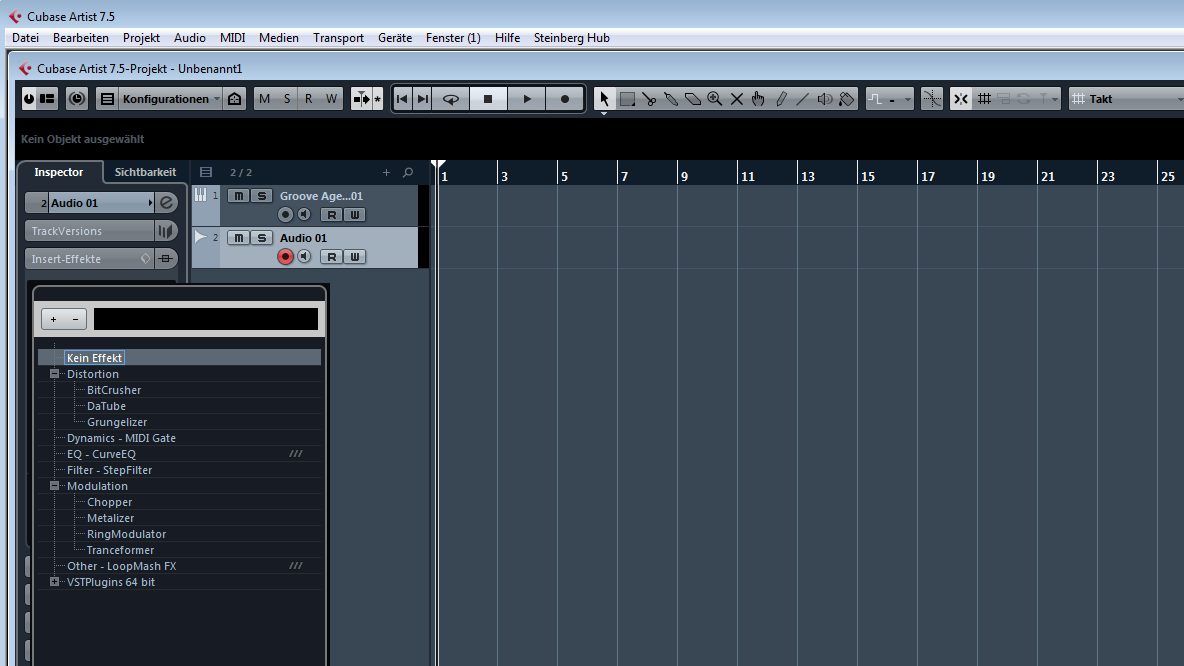
Task: Open the Transport menu
Action: (x=338, y=38)
